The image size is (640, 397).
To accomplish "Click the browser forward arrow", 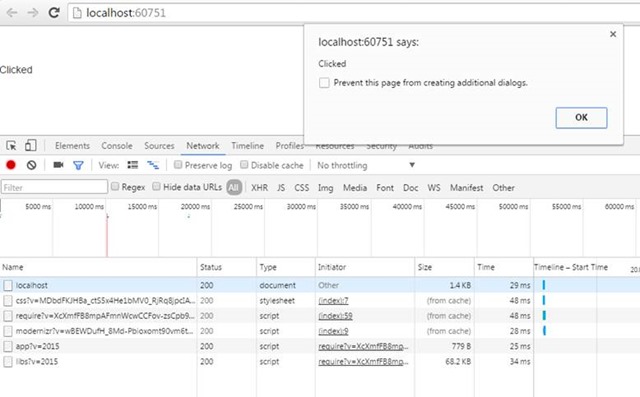I will [x=33, y=13].
